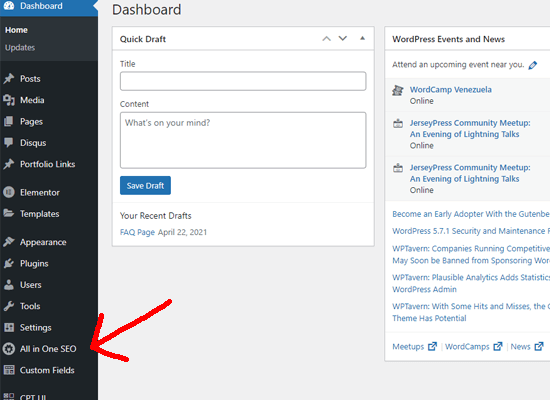Viewport: 550px width, 400px height.
Task: Open Elementor via its circular icon
Action: pyautogui.click(x=9, y=192)
